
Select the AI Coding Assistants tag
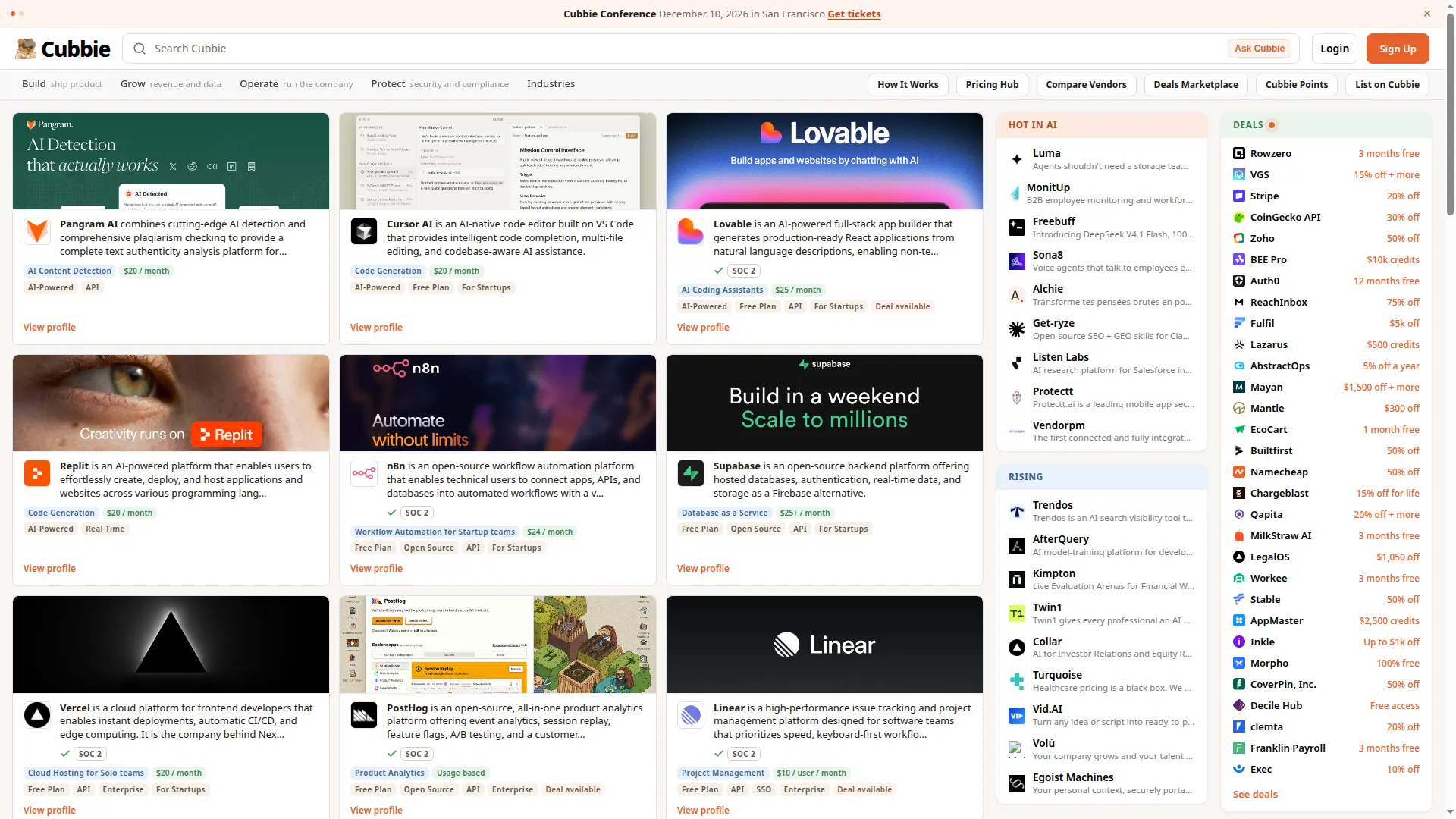pos(722,290)
